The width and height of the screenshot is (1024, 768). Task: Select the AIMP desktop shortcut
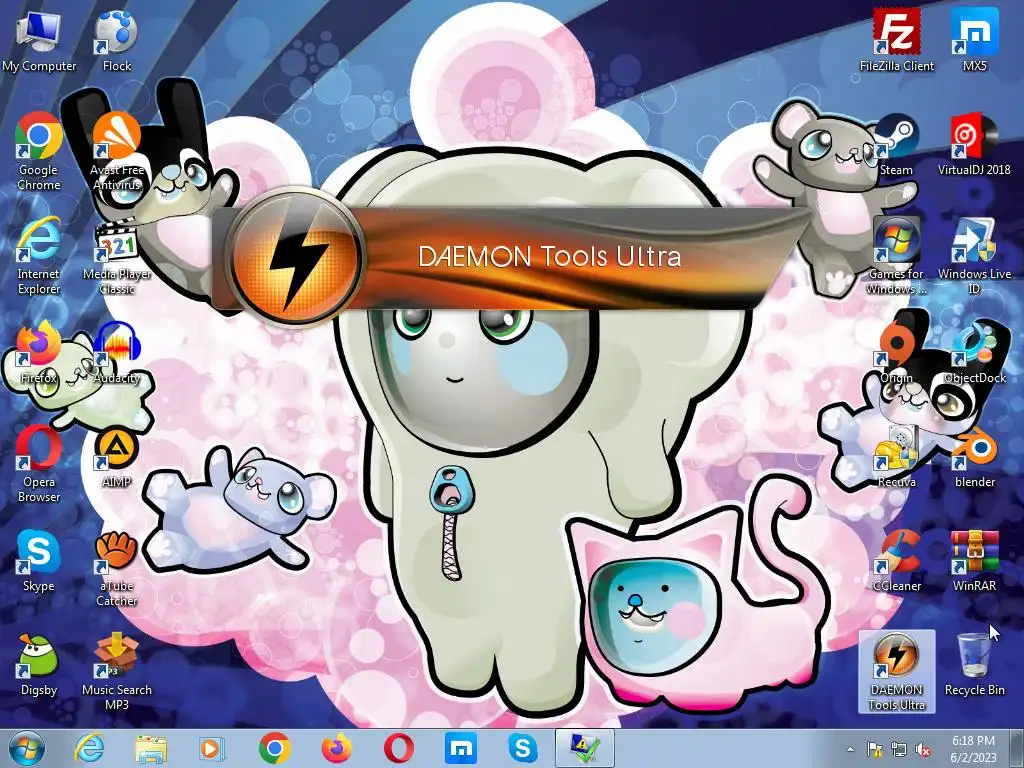(116, 457)
